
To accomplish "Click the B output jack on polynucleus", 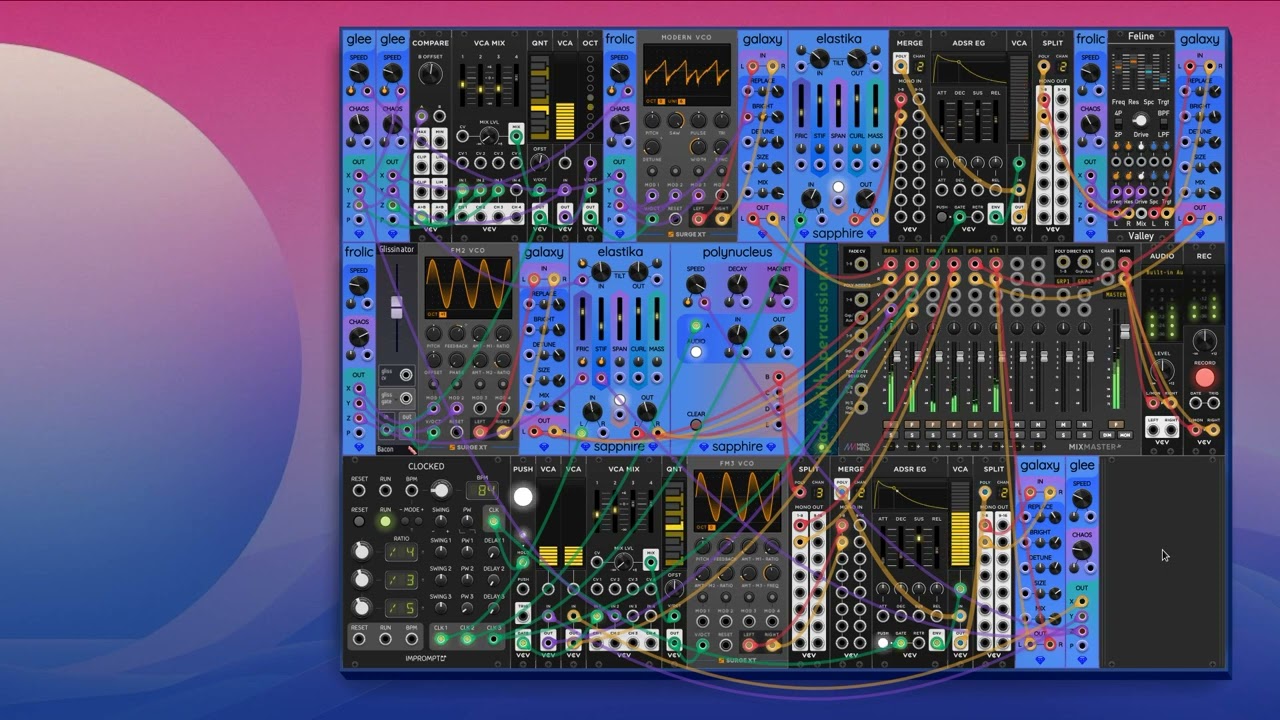I will coord(777,377).
